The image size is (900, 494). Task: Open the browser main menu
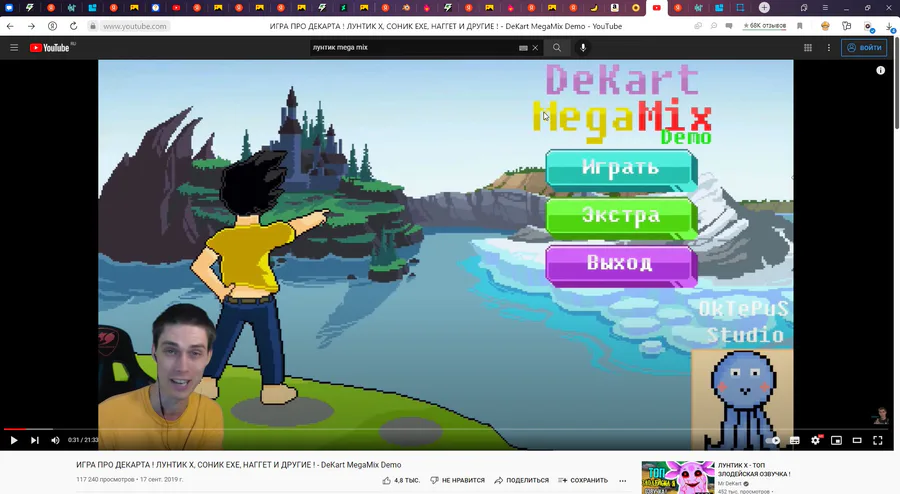(825, 7)
